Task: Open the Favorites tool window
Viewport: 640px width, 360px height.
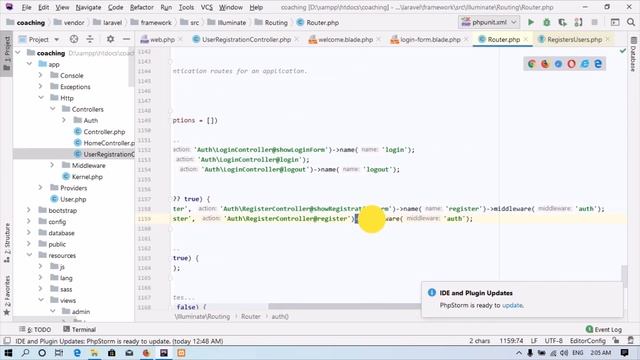Action: click(x=7, y=295)
